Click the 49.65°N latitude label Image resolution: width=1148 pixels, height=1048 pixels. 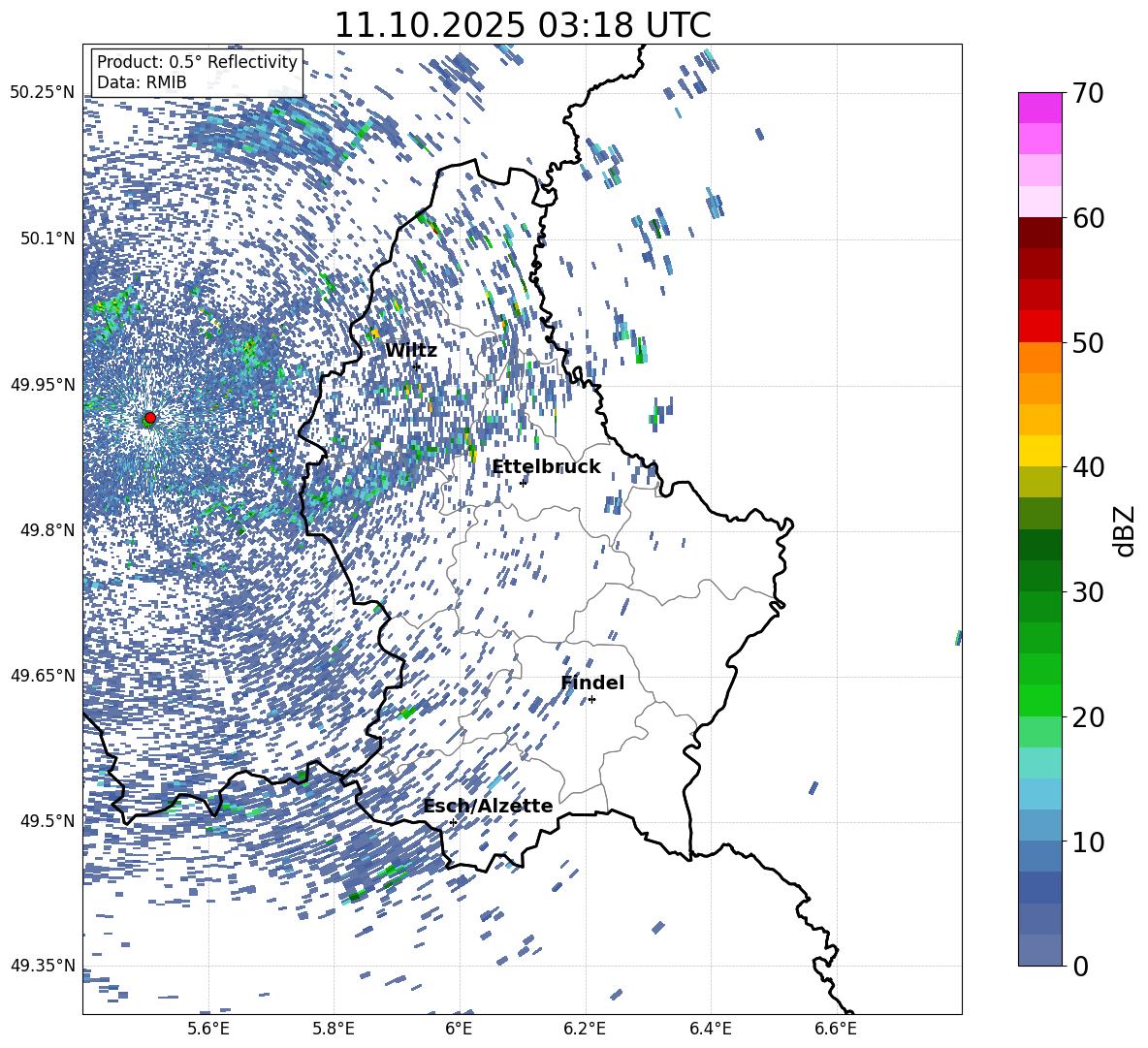tap(43, 675)
